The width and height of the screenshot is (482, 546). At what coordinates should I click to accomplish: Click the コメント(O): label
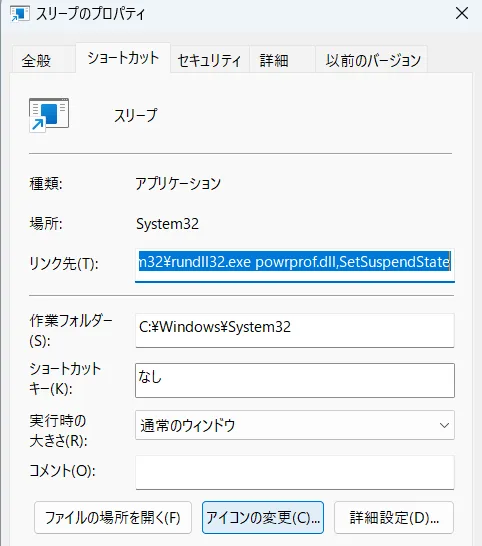pyautogui.click(x=62, y=471)
